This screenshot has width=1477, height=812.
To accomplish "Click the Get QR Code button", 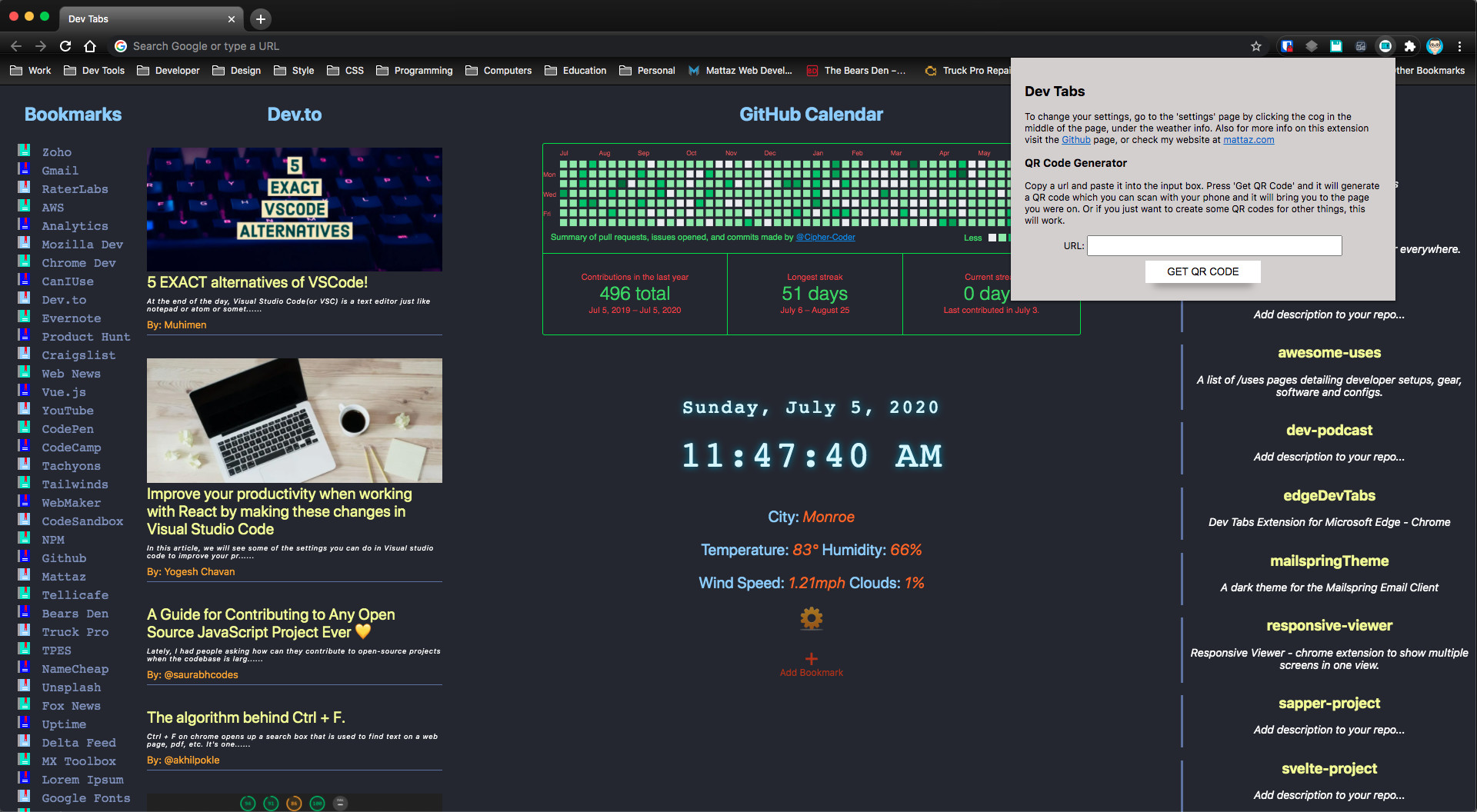I will (1202, 271).
